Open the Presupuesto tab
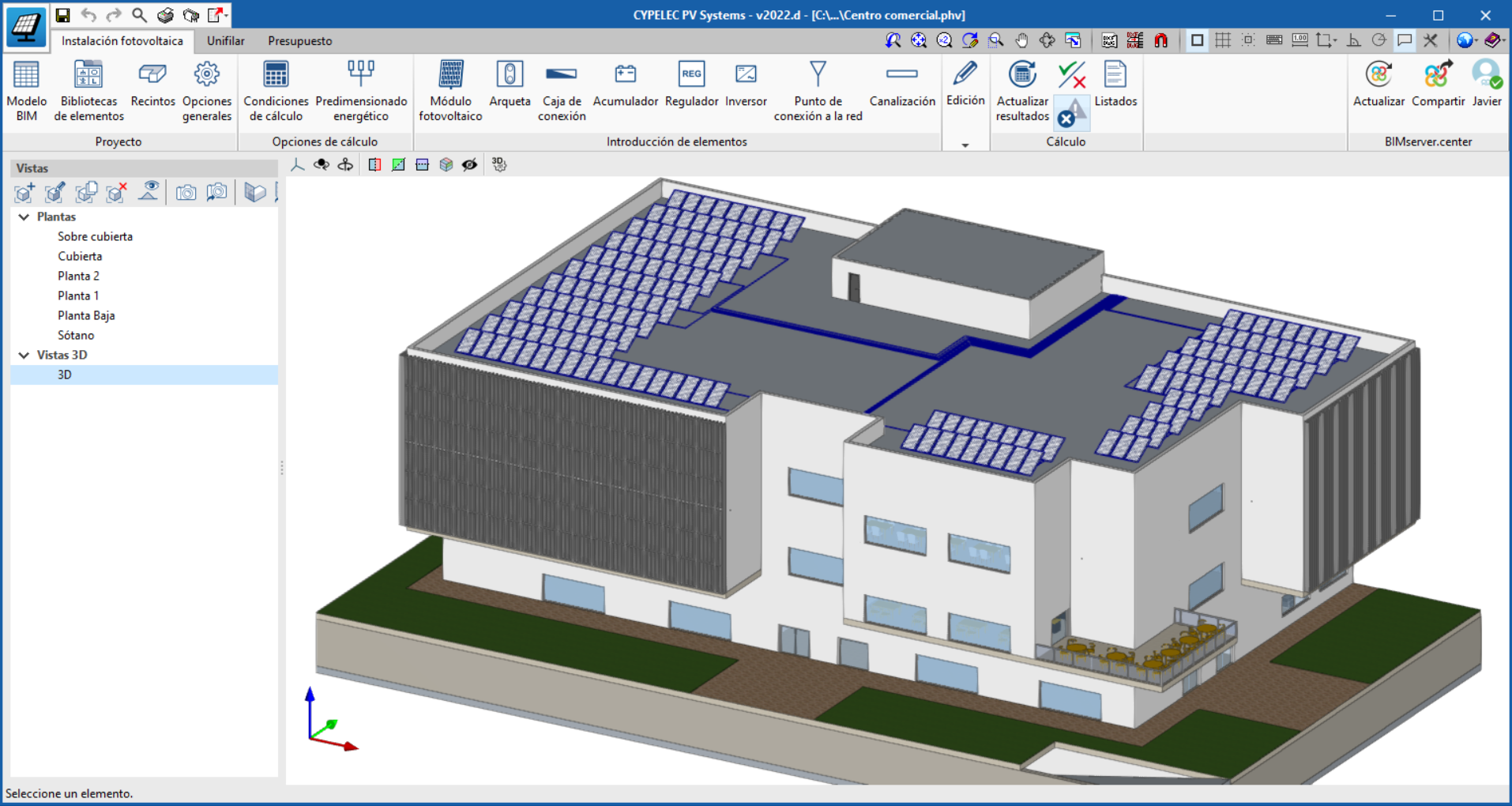Screen dimensions: 1512x806 [x=299, y=41]
